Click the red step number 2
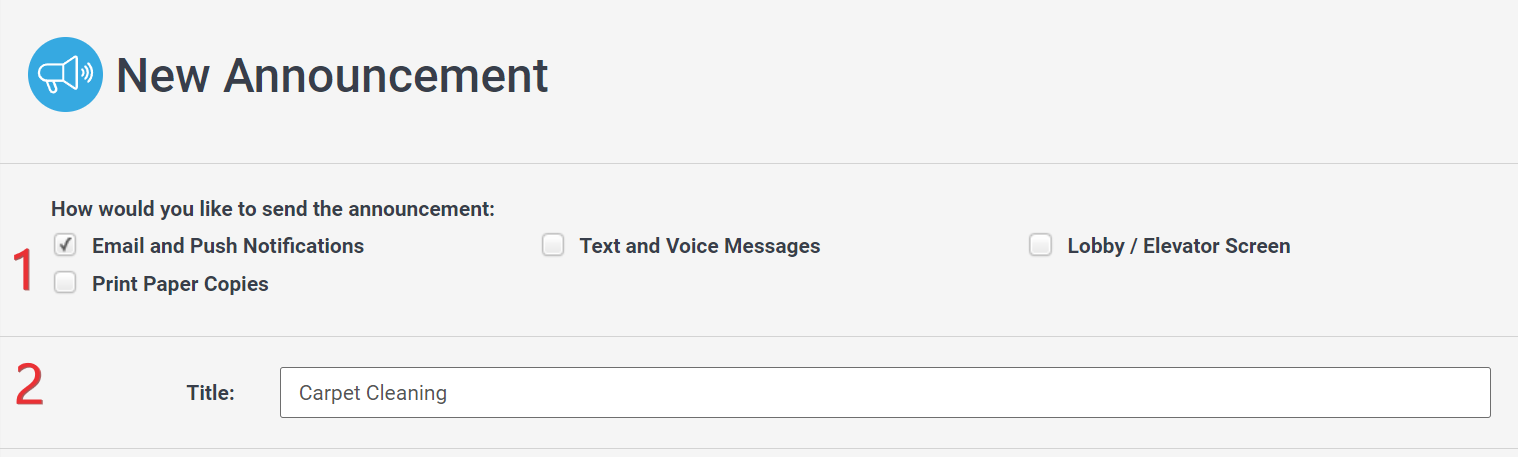The width and height of the screenshot is (1518, 457). tap(29, 387)
